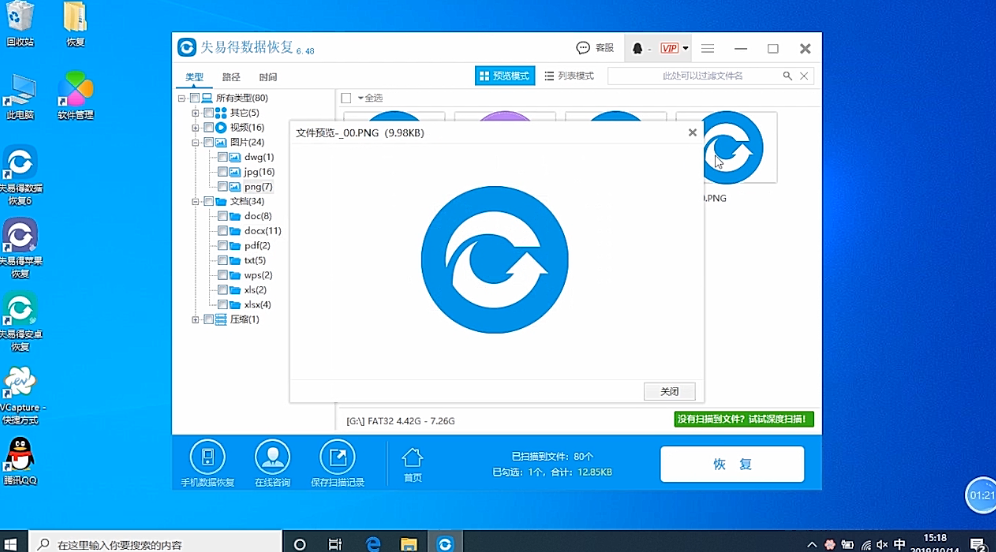Open 腾讯QQ desktop icon
The width and height of the screenshot is (996, 552).
[20, 461]
